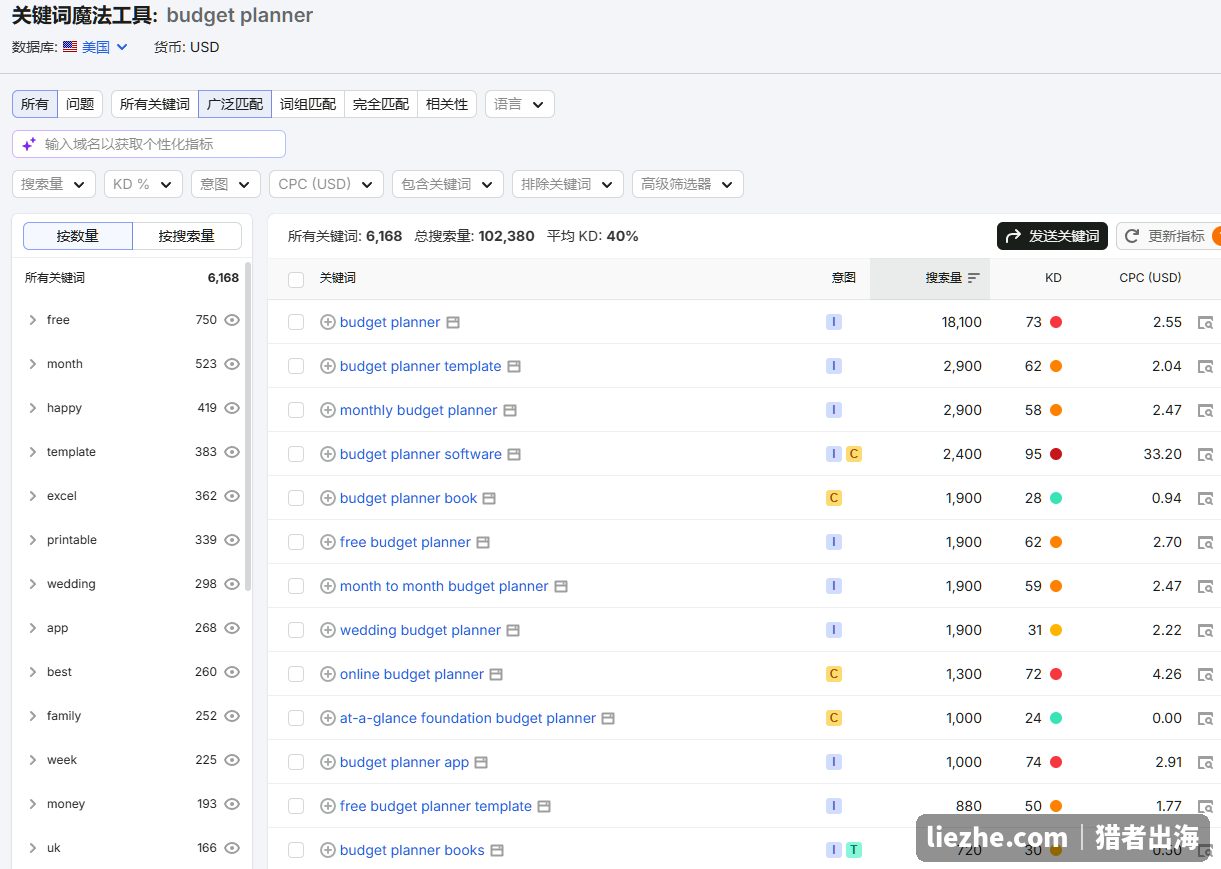Image resolution: width=1221 pixels, height=869 pixels.
Task: Sort by the KD column header
Action: pyautogui.click(x=1053, y=278)
